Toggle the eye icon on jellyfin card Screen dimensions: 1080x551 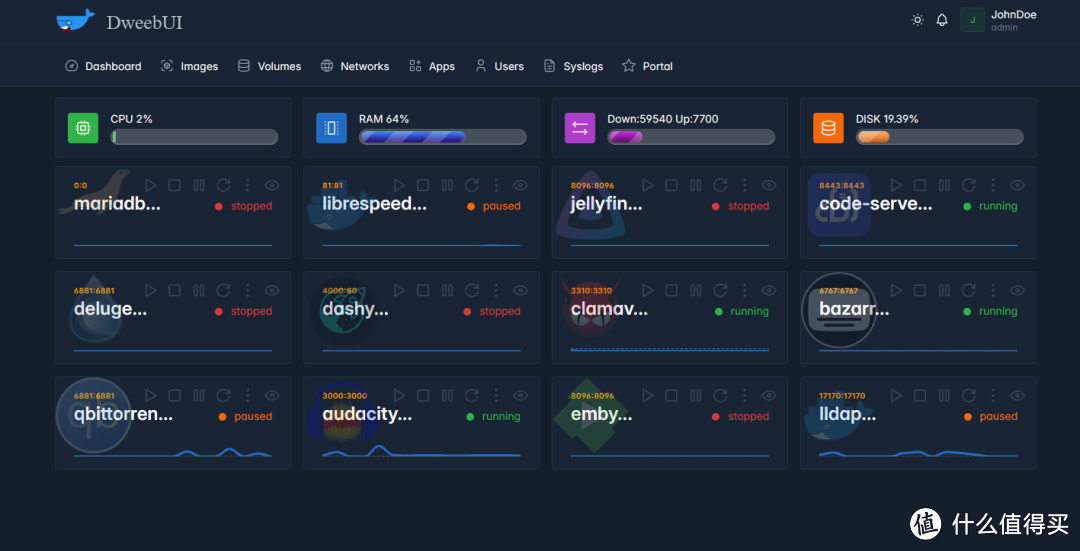tap(769, 185)
